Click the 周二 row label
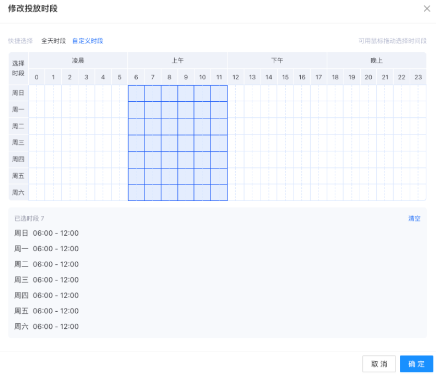Image resolution: width=436 pixels, height=375 pixels. tap(18, 126)
